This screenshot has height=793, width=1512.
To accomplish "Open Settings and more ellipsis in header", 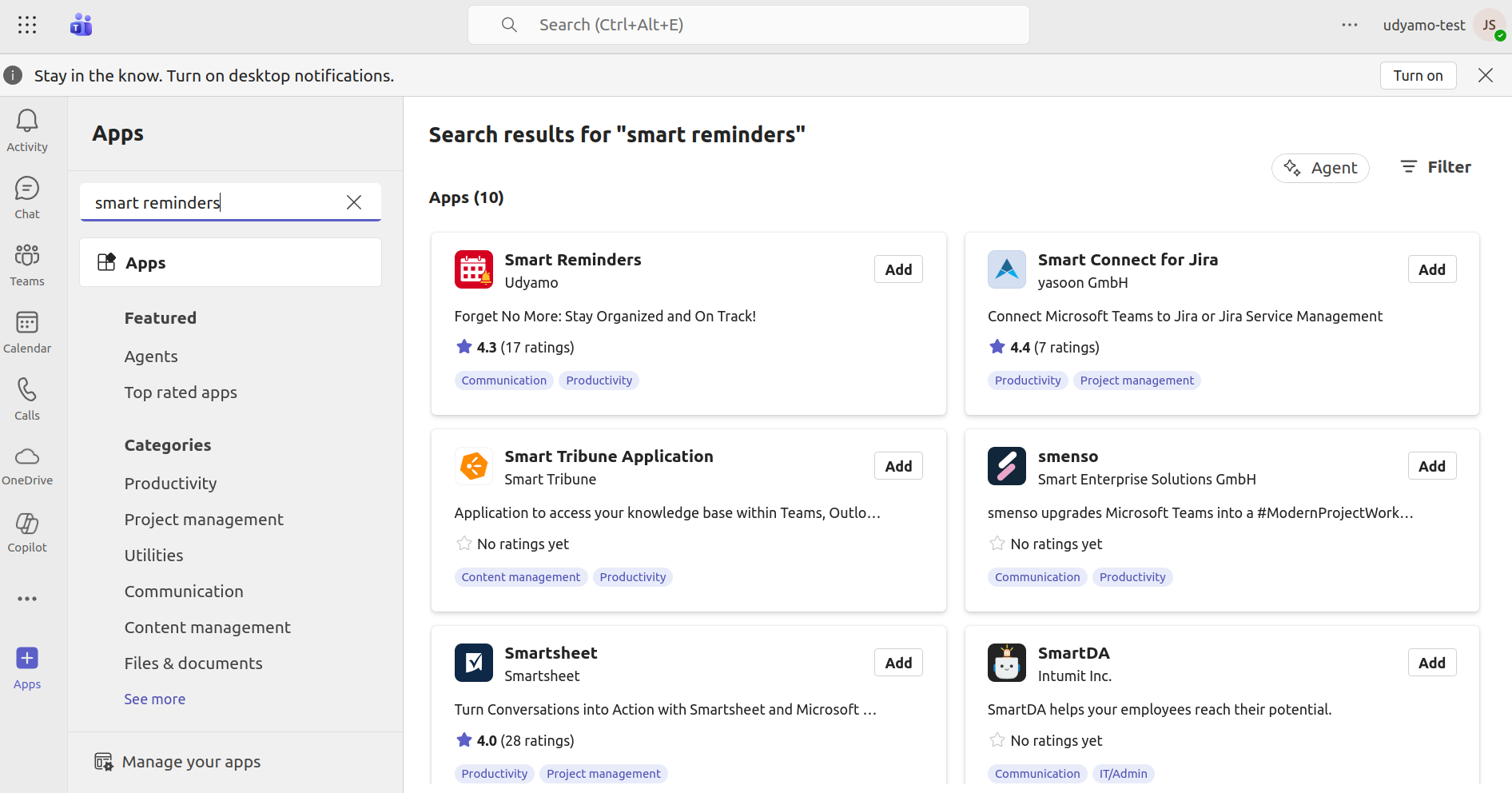I will pyautogui.click(x=1350, y=25).
